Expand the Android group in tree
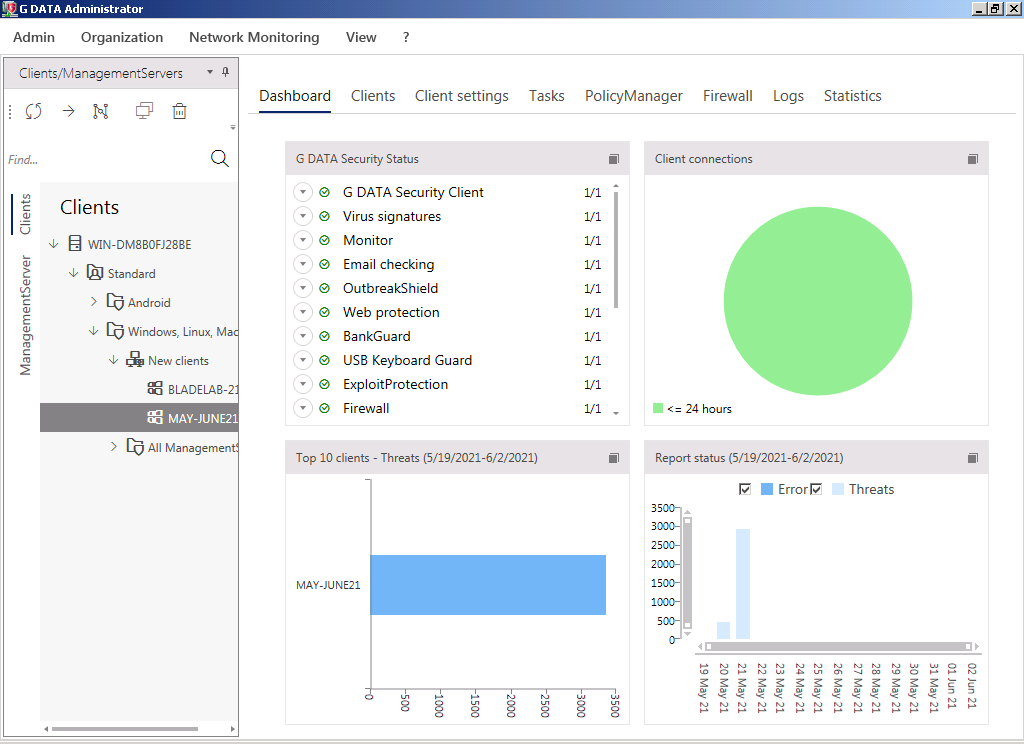Viewport: 1024px width, 744px height. [x=94, y=302]
